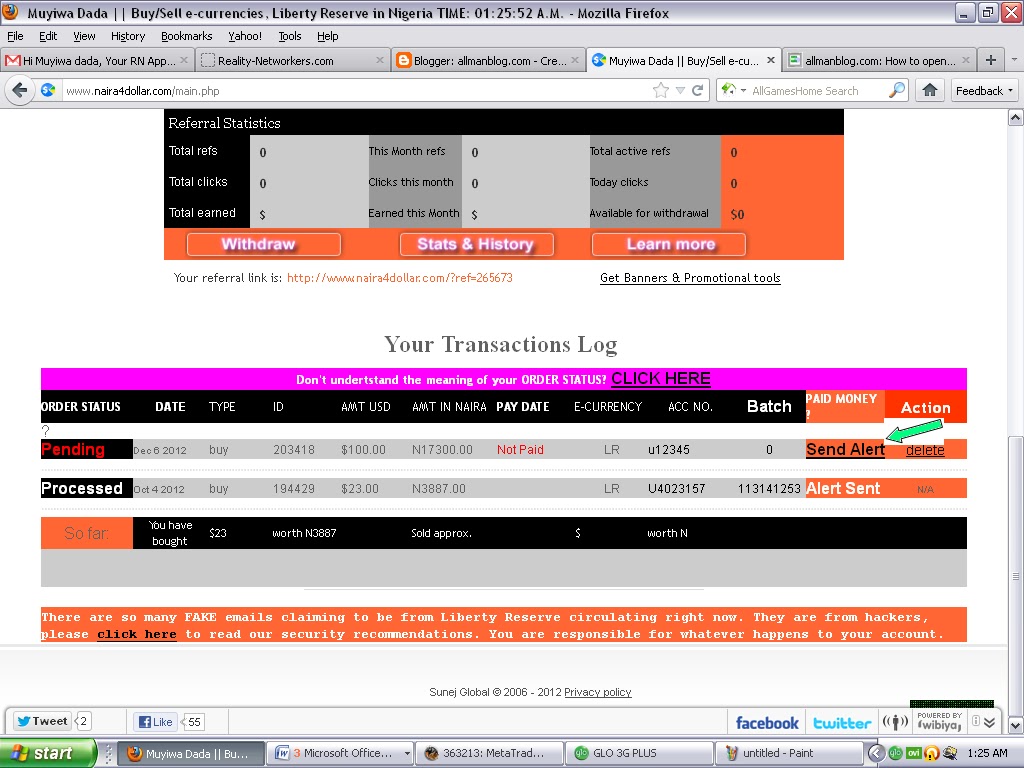Open MetaTrader taskbar item
Image resolution: width=1024 pixels, height=768 pixels.
tap(489, 753)
